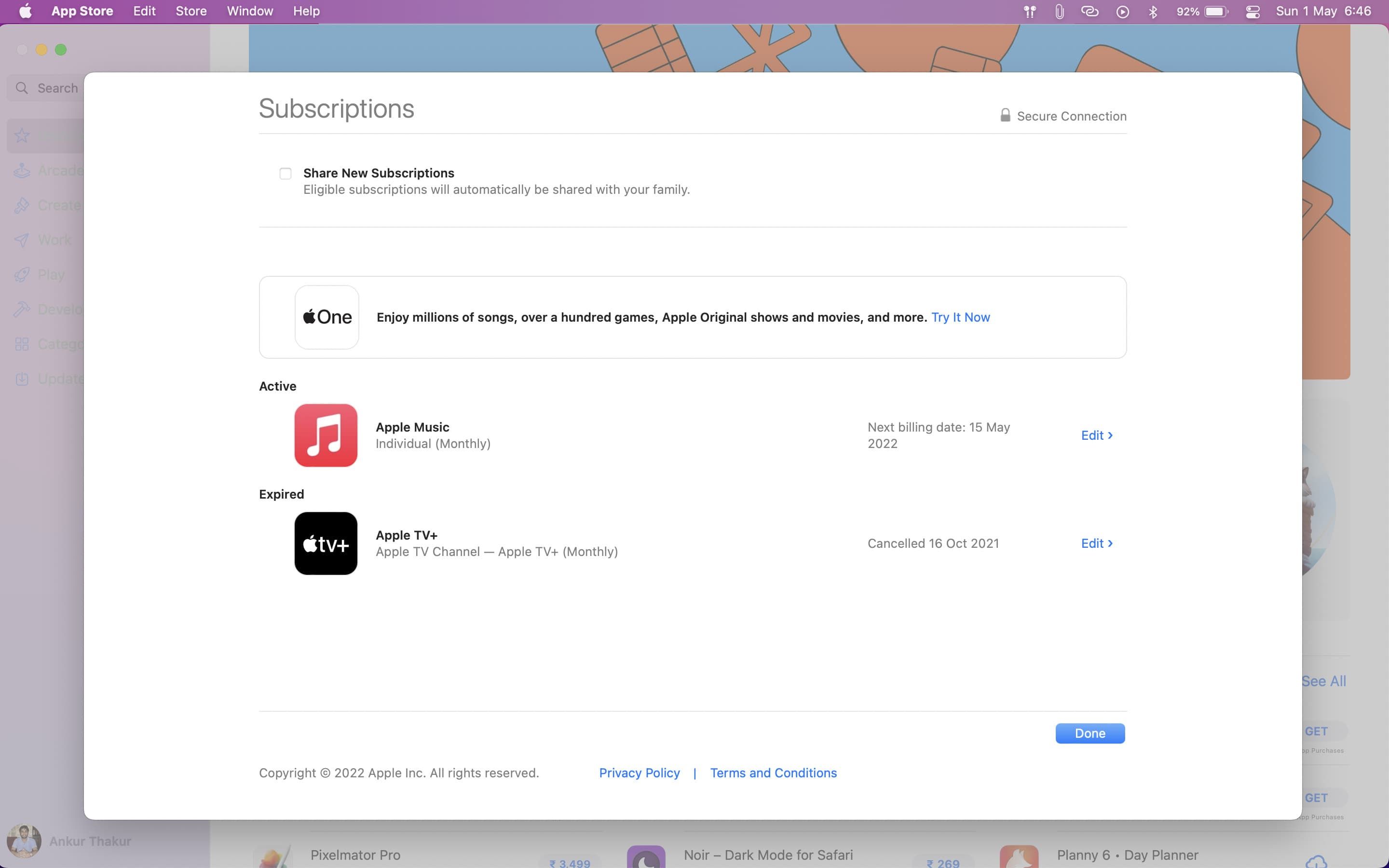Open the App Store menu
The image size is (1389, 868).
tap(82, 11)
